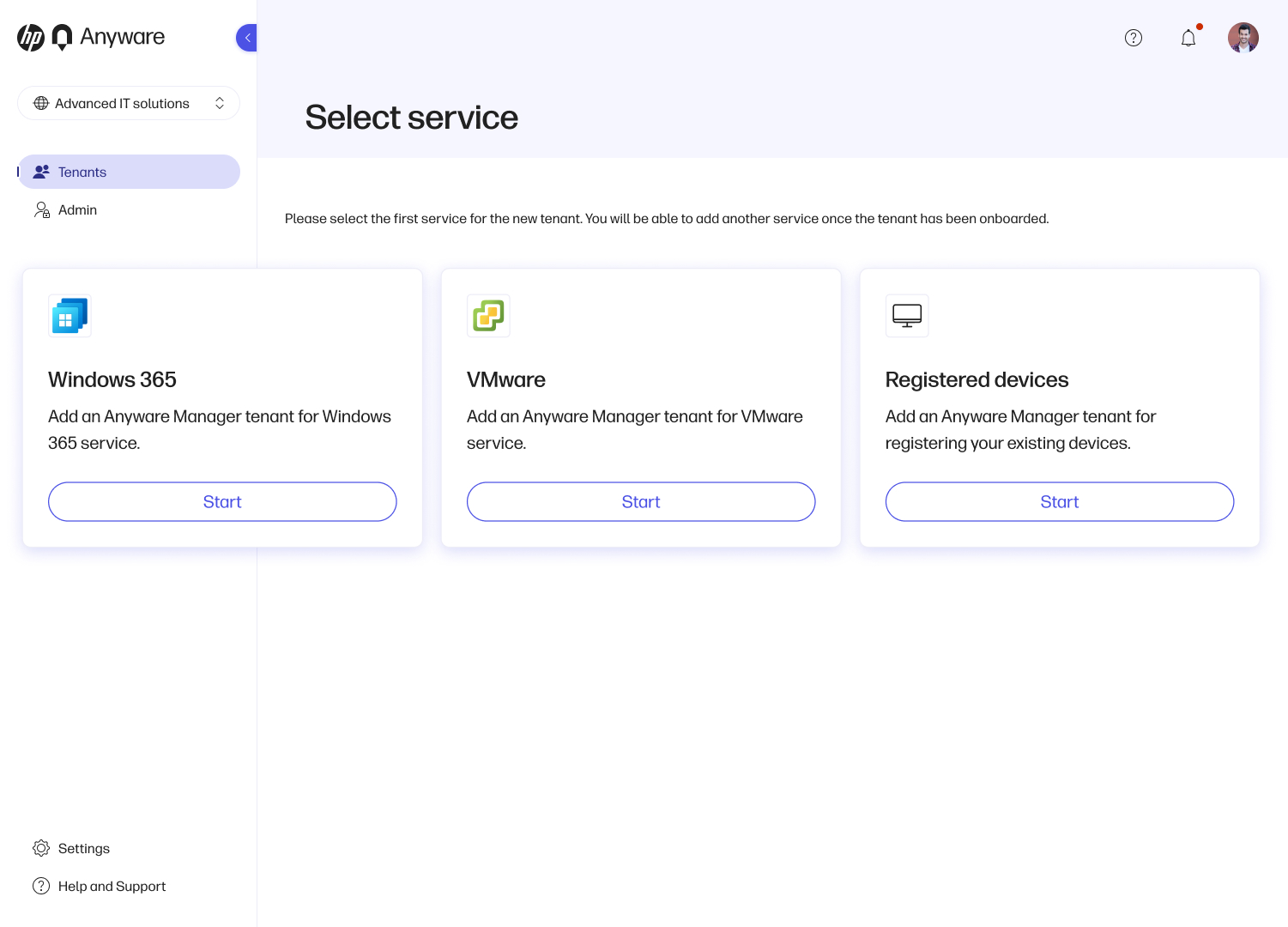Open Settings in the sidebar
Viewport: 1288px width, 927px height.
click(83, 849)
